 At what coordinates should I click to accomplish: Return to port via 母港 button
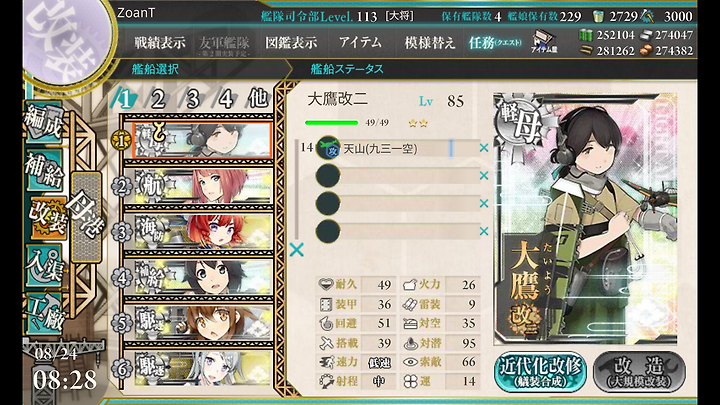click(86, 217)
